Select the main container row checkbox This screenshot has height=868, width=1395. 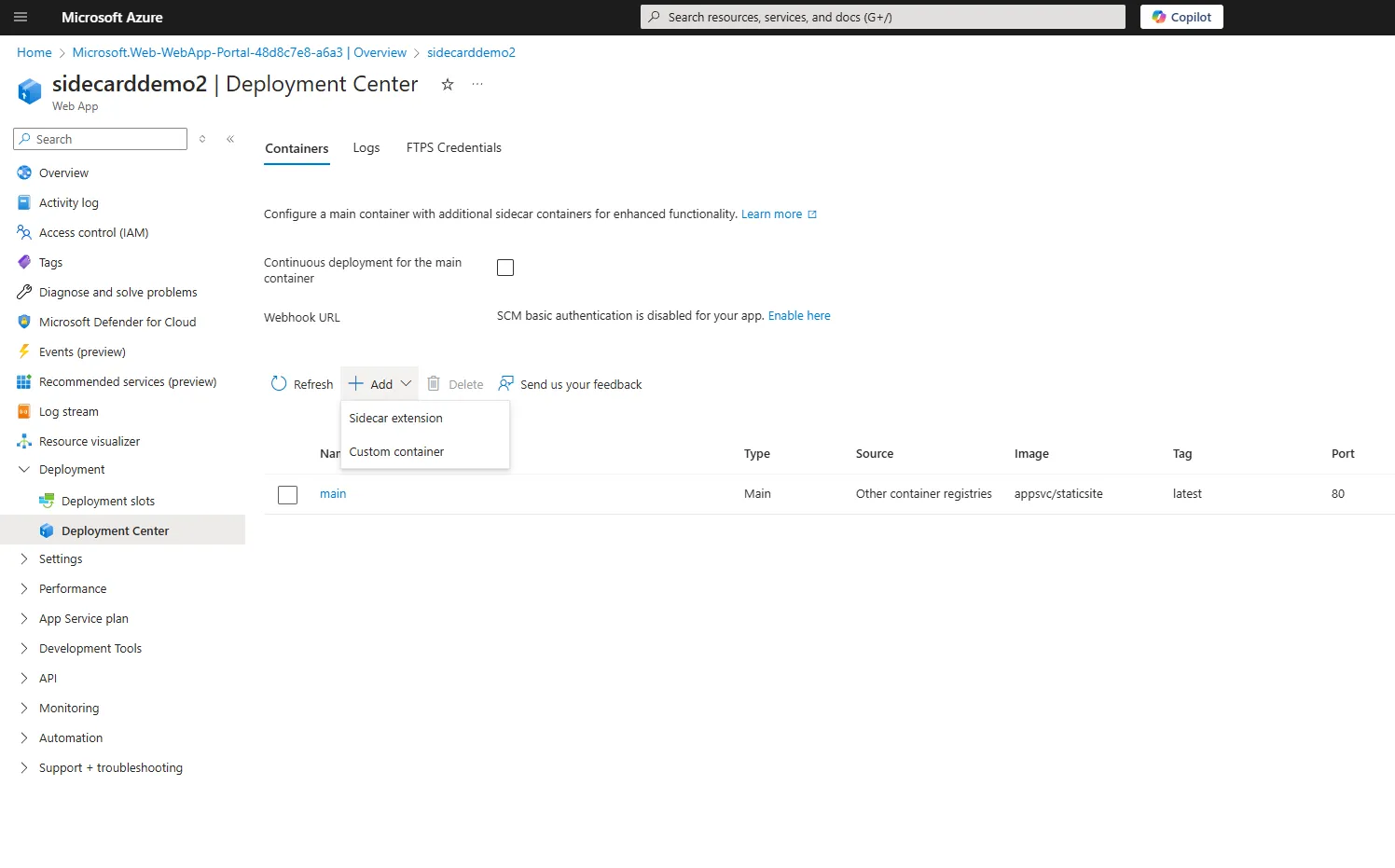click(287, 494)
